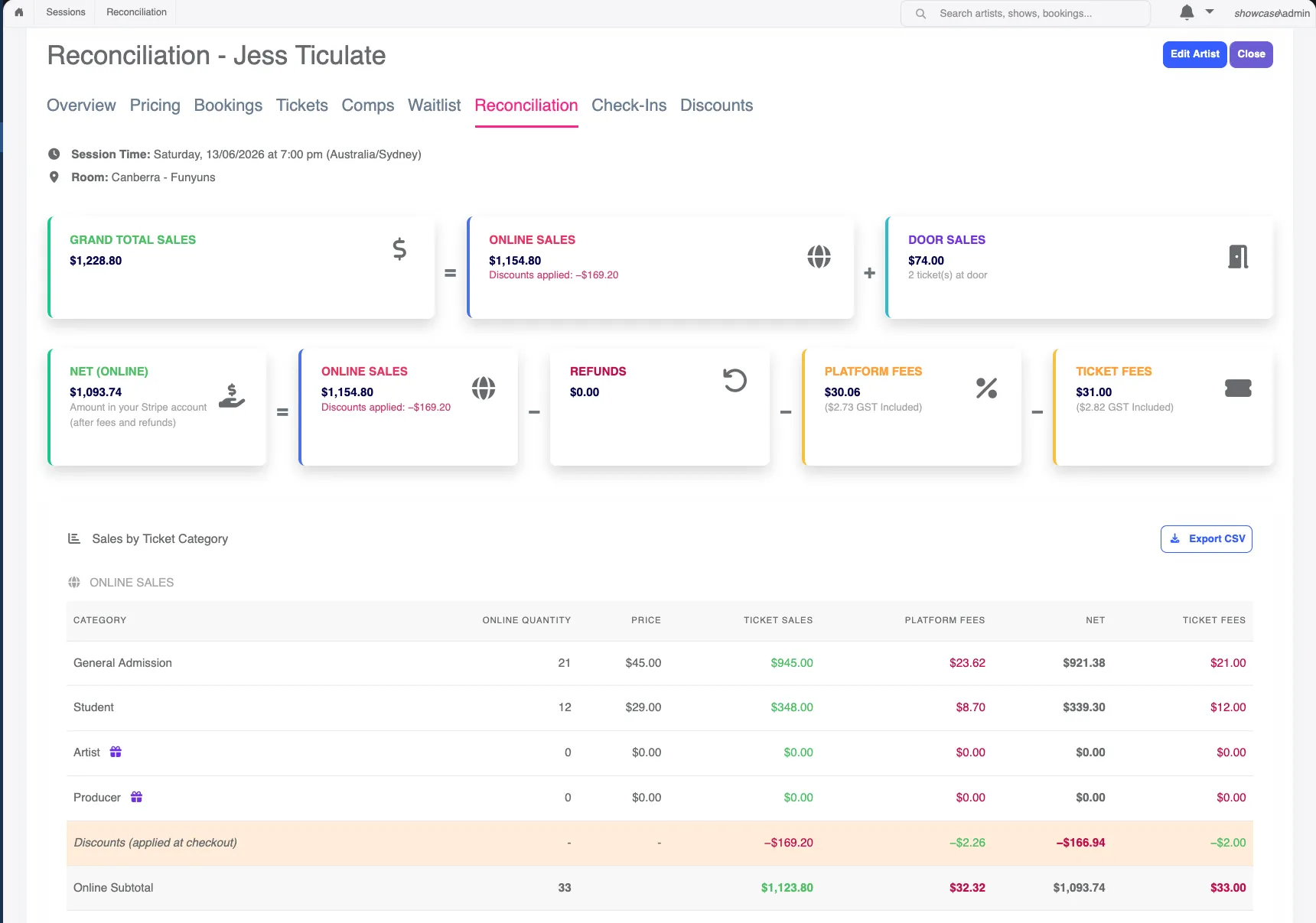Click the $74.00 door sales amount

926,261
